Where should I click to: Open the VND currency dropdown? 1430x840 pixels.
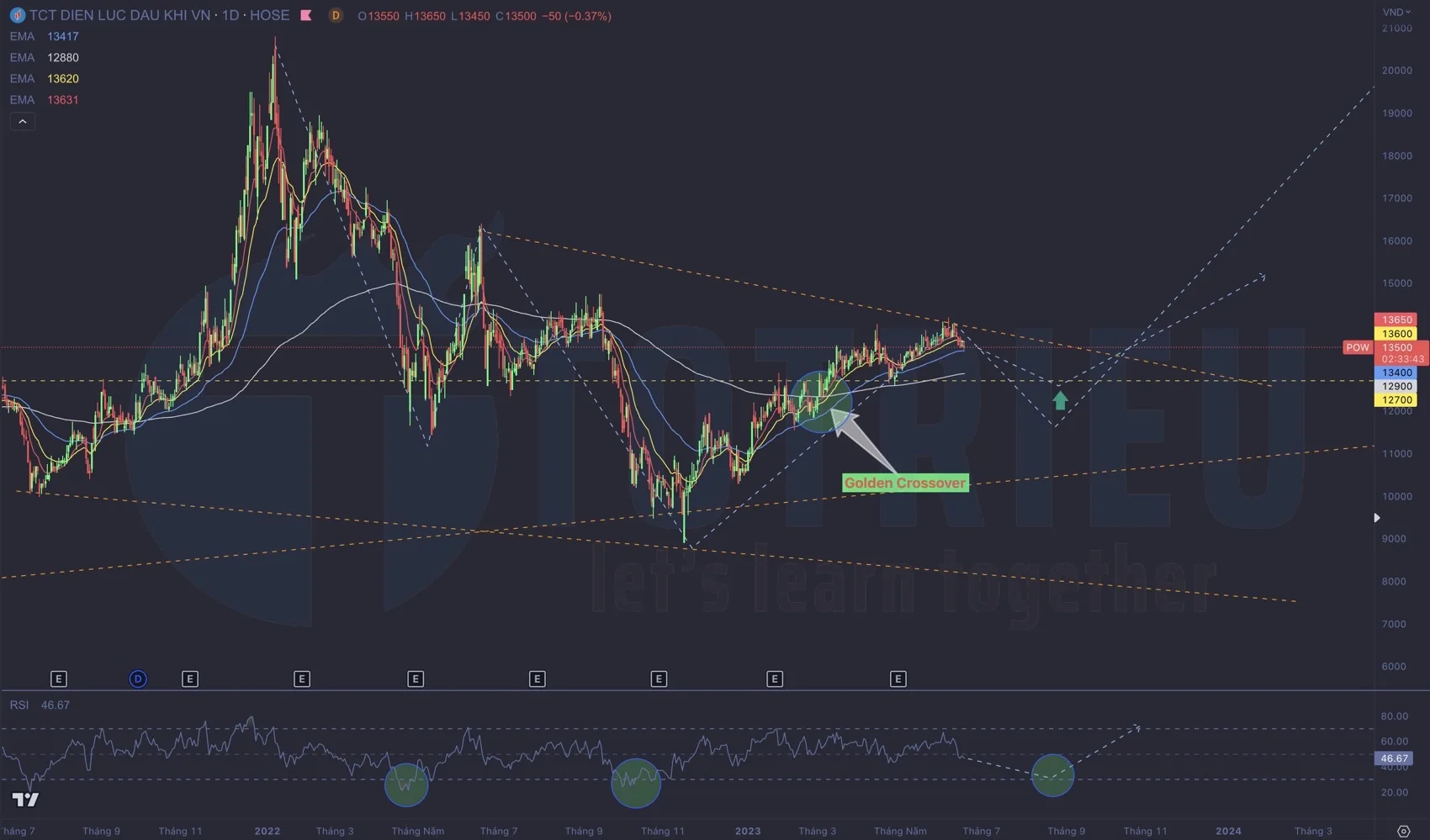coord(1397,12)
